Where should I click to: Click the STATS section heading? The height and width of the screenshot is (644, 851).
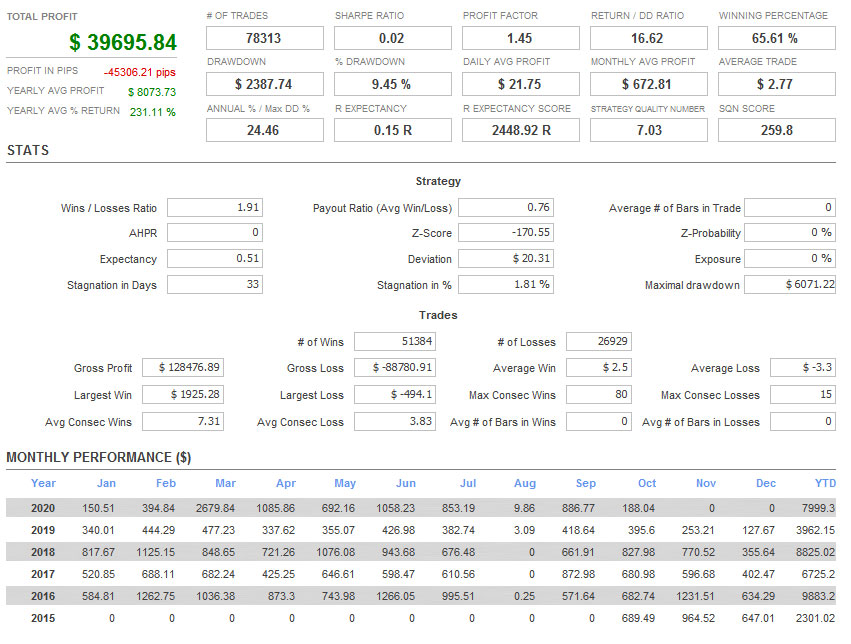pyautogui.click(x=28, y=150)
